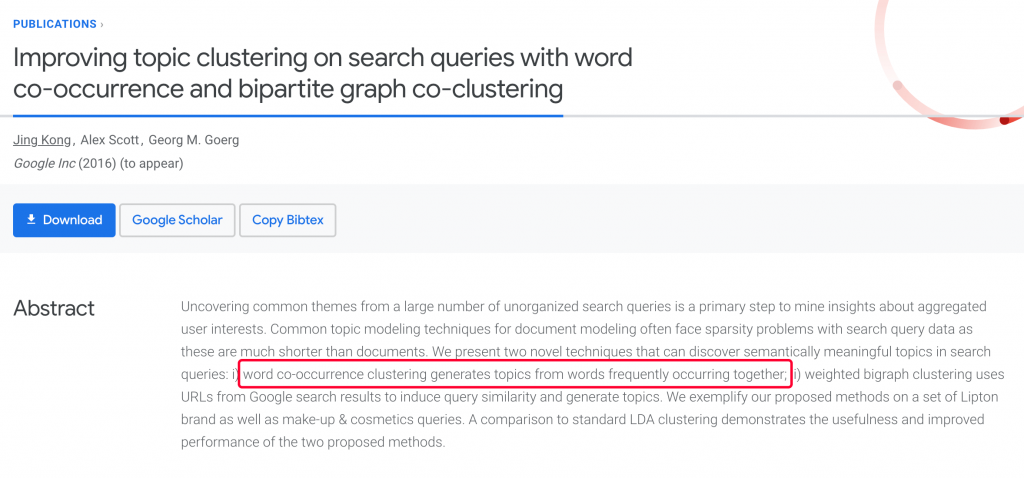Click the download arrow icon

[31, 220]
